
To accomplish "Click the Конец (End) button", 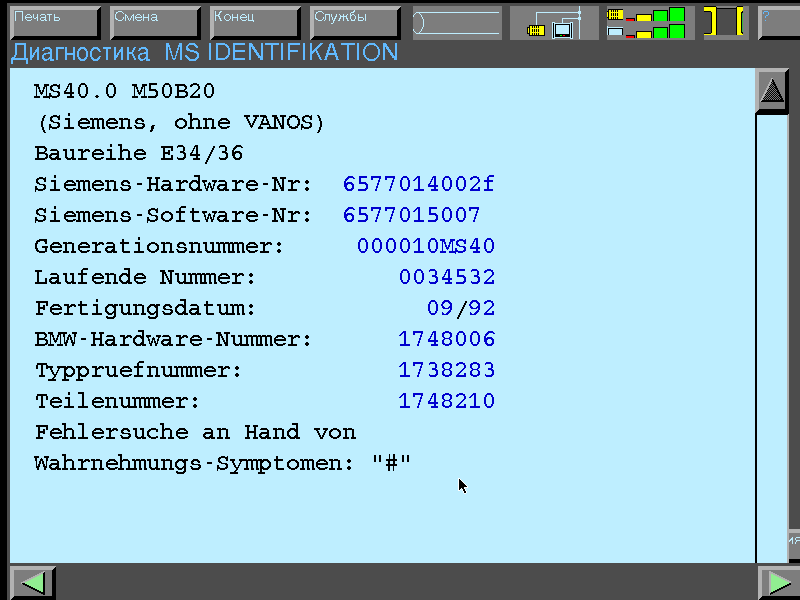I will click(x=255, y=22).
